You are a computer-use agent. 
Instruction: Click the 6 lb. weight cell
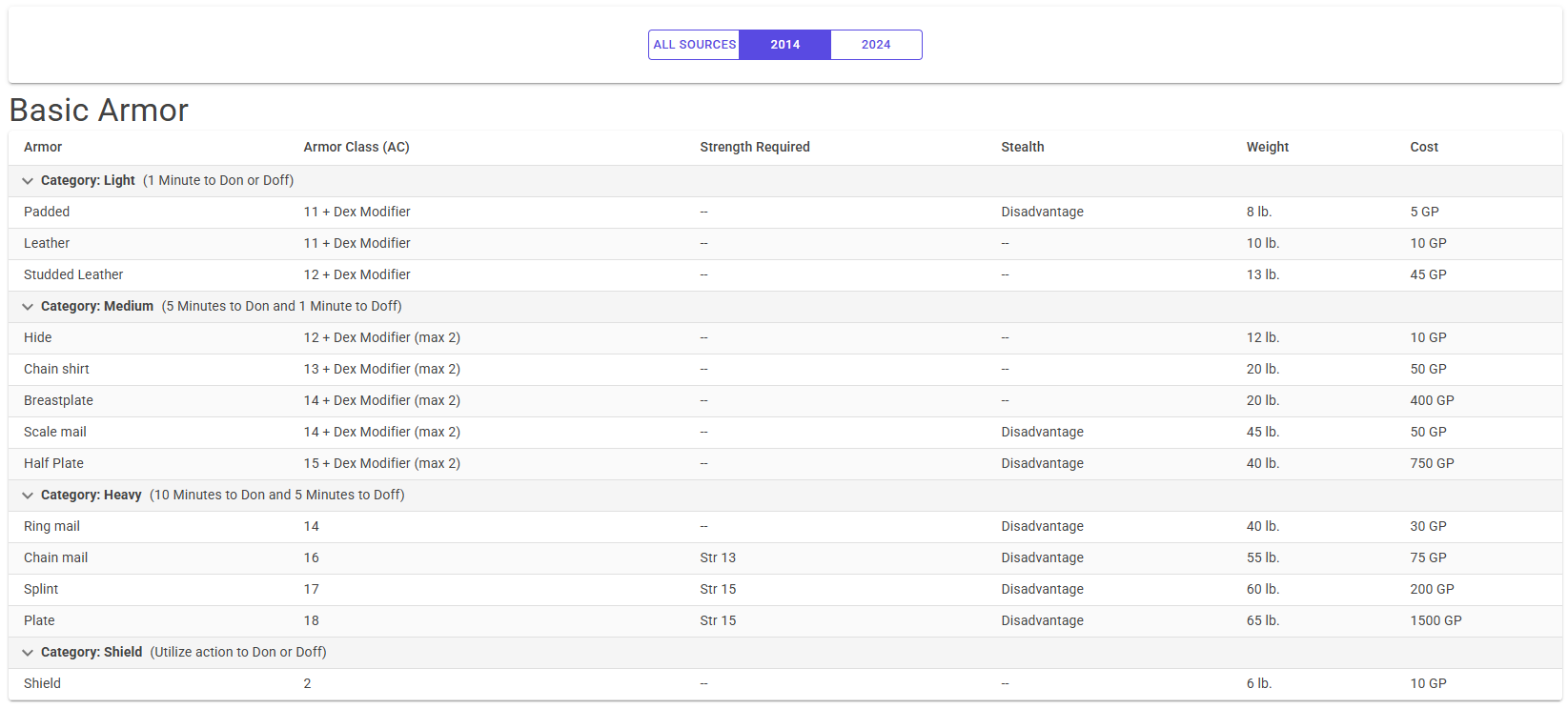(1259, 683)
